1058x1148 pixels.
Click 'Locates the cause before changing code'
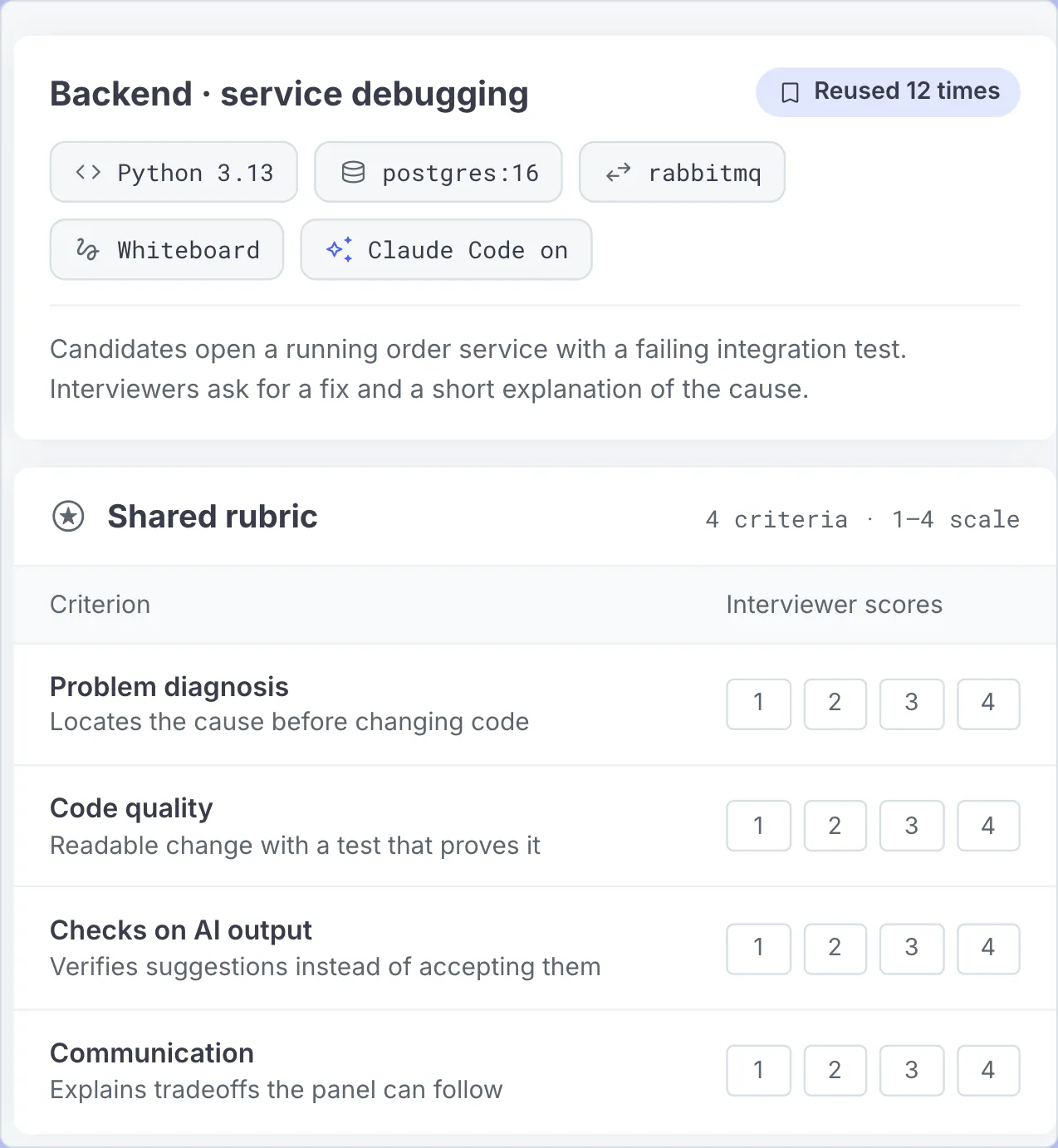pos(289,722)
